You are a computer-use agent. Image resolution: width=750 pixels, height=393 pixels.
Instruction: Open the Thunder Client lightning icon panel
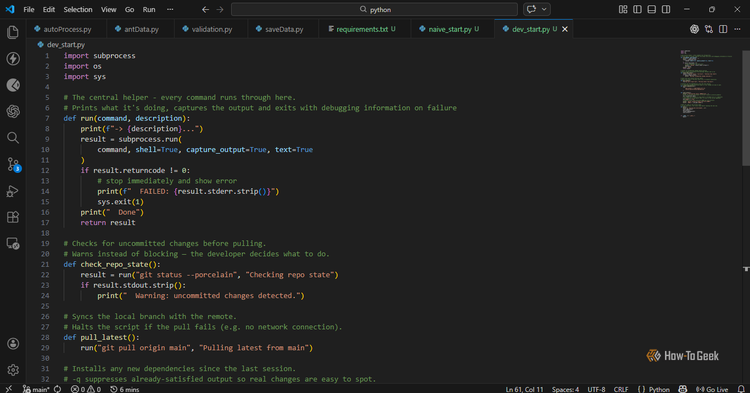pos(13,59)
